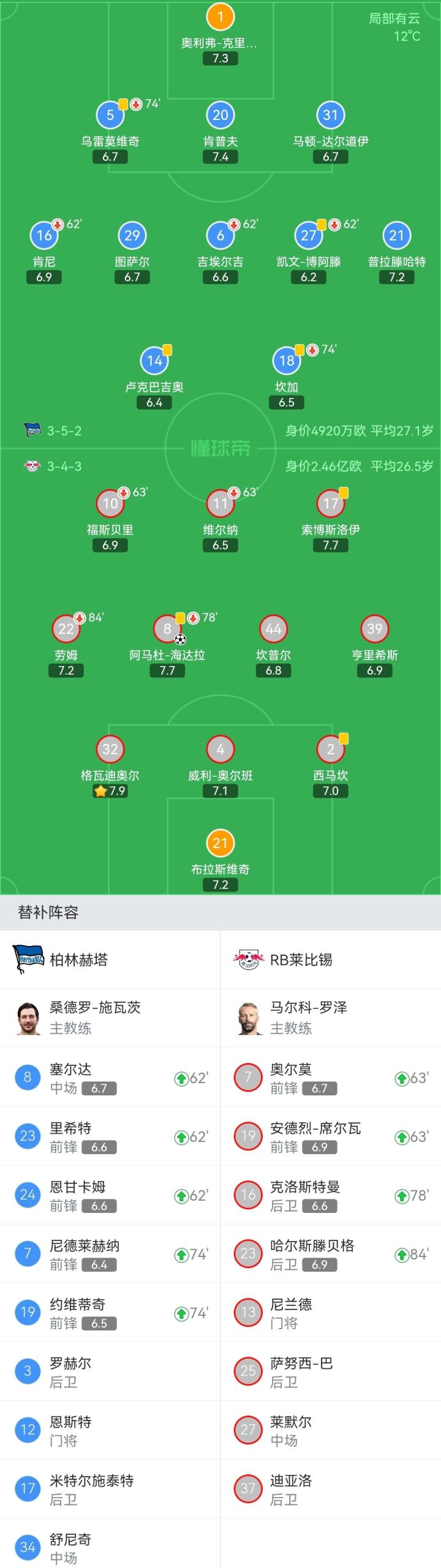
Task: Open coach 桑德罗-施瓦茨 photo
Action: [28, 1018]
